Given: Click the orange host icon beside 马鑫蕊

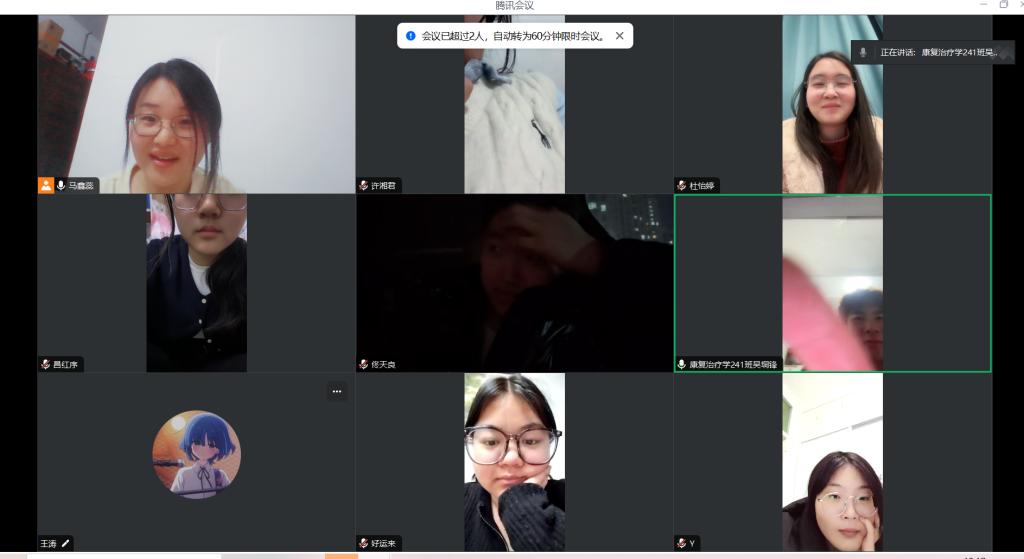Looking at the screenshot, I should tap(46, 185).
